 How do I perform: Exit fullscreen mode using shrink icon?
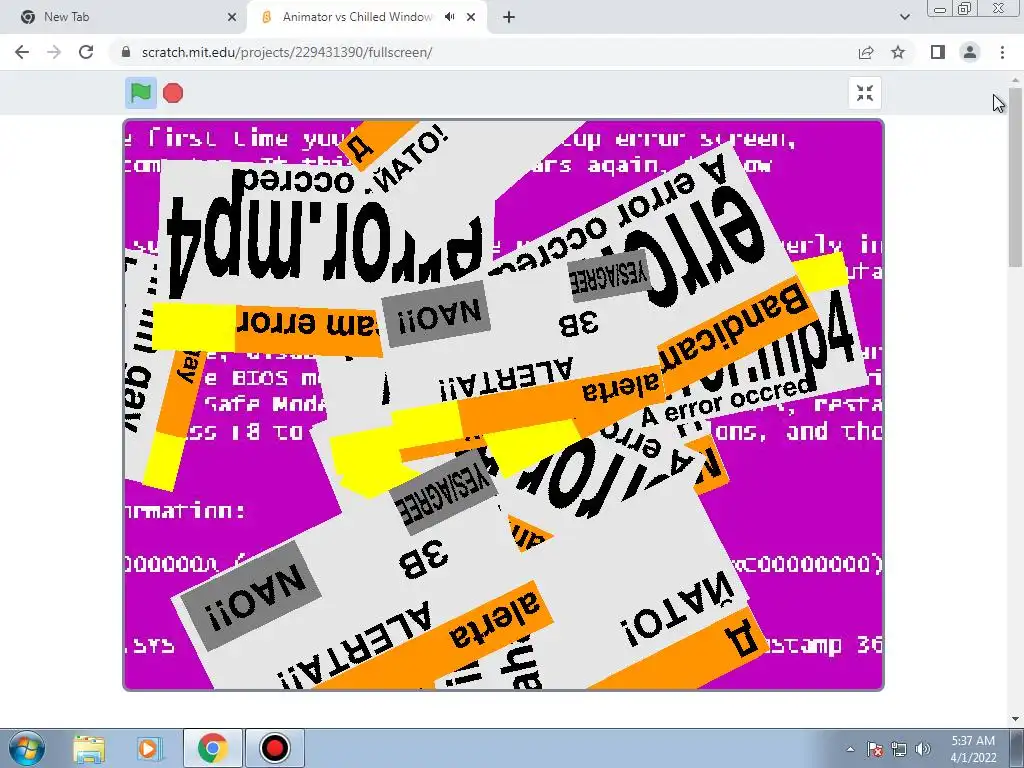865,93
